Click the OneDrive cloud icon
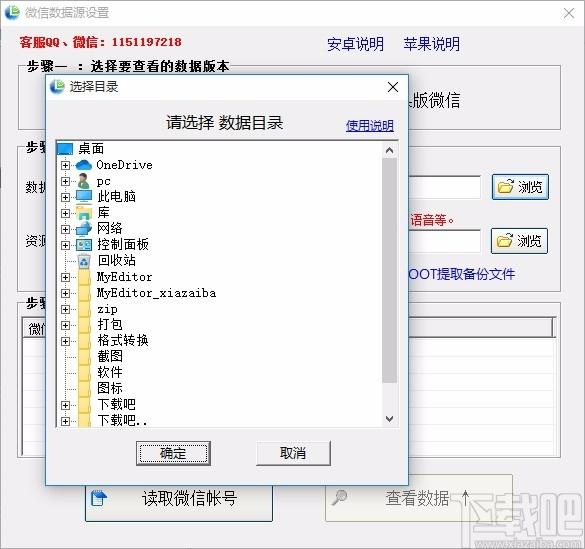 click(x=84, y=165)
